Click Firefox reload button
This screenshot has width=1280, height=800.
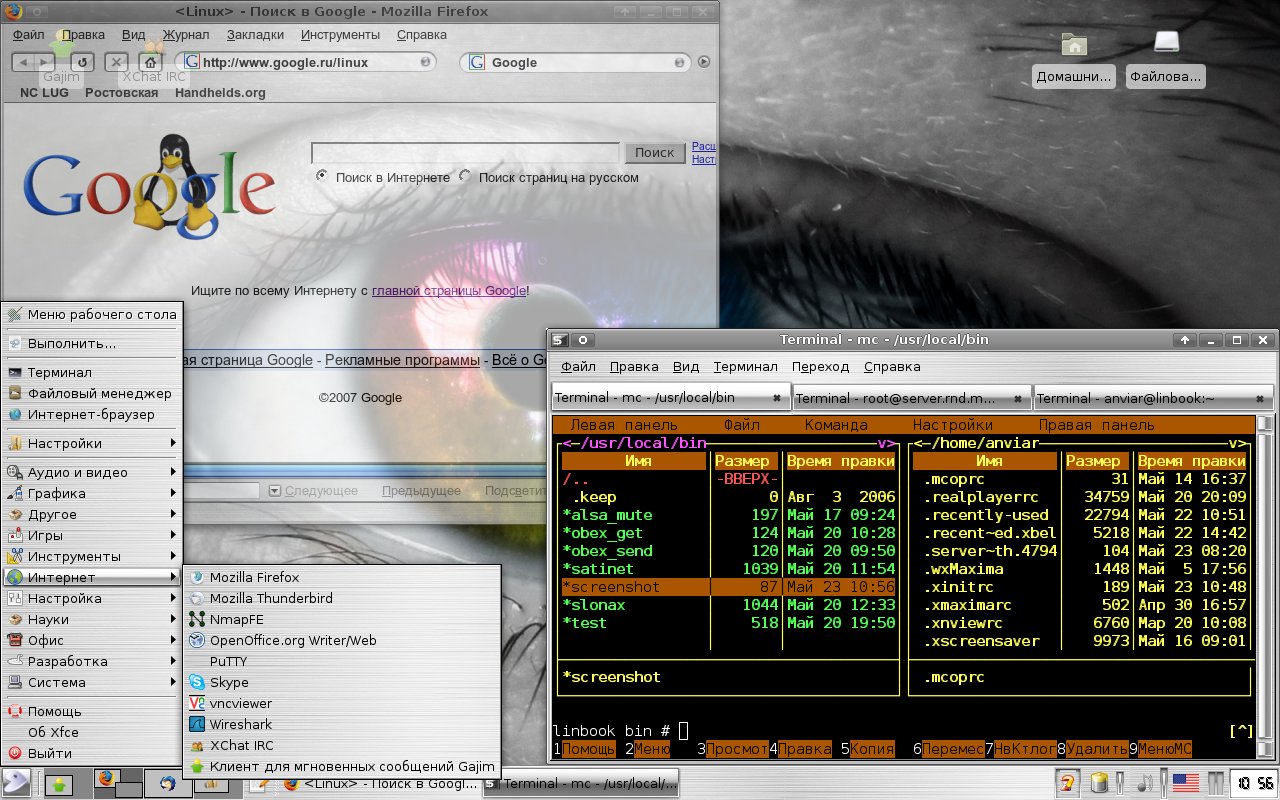click(x=82, y=62)
